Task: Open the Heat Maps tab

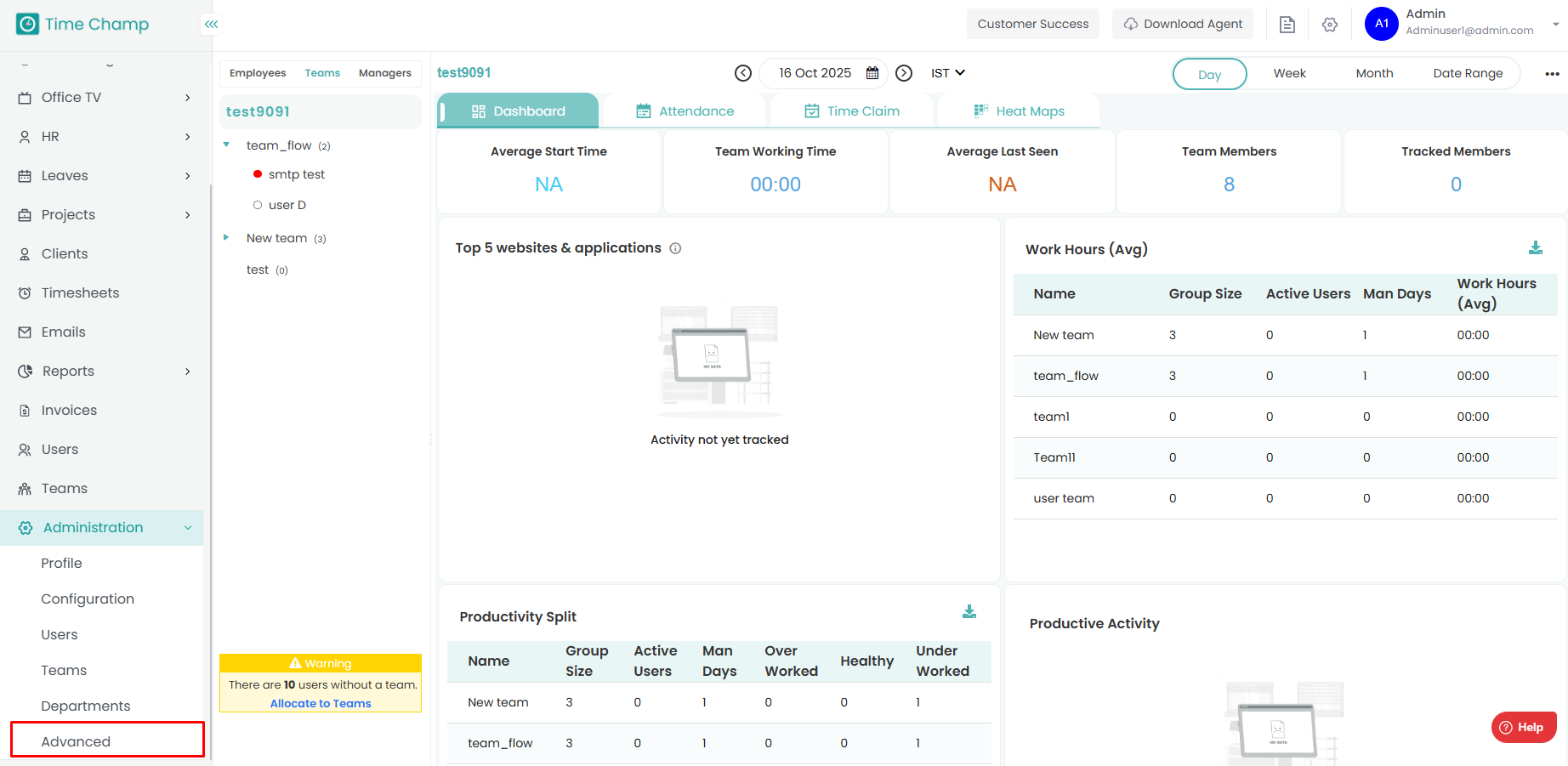Action: coord(1019,111)
